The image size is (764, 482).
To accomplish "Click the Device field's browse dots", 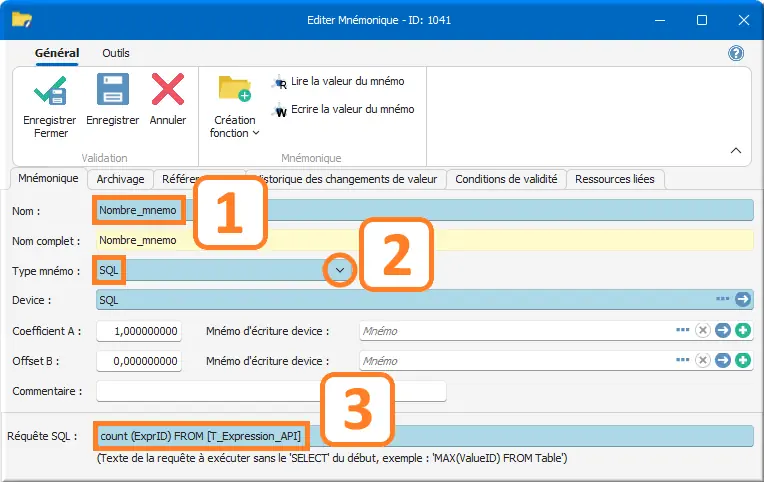I will (723, 299).
